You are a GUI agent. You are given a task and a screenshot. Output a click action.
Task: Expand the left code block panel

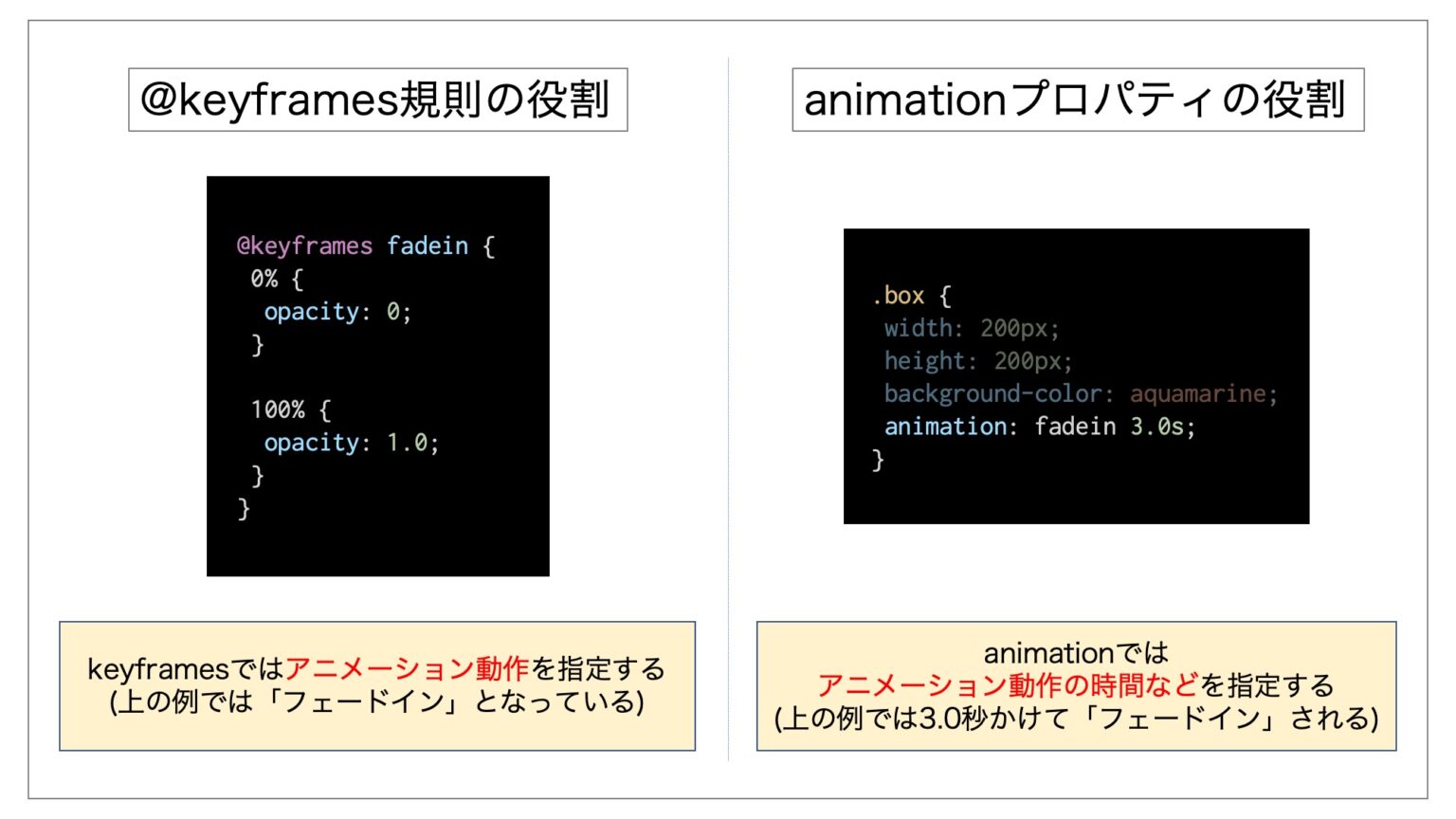tap(377, 376)
